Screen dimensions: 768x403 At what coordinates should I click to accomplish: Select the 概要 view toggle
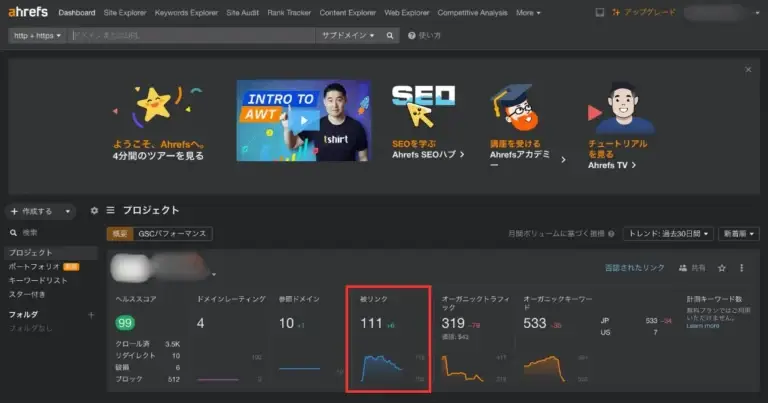pyautogui.click(x=119, y=233)
